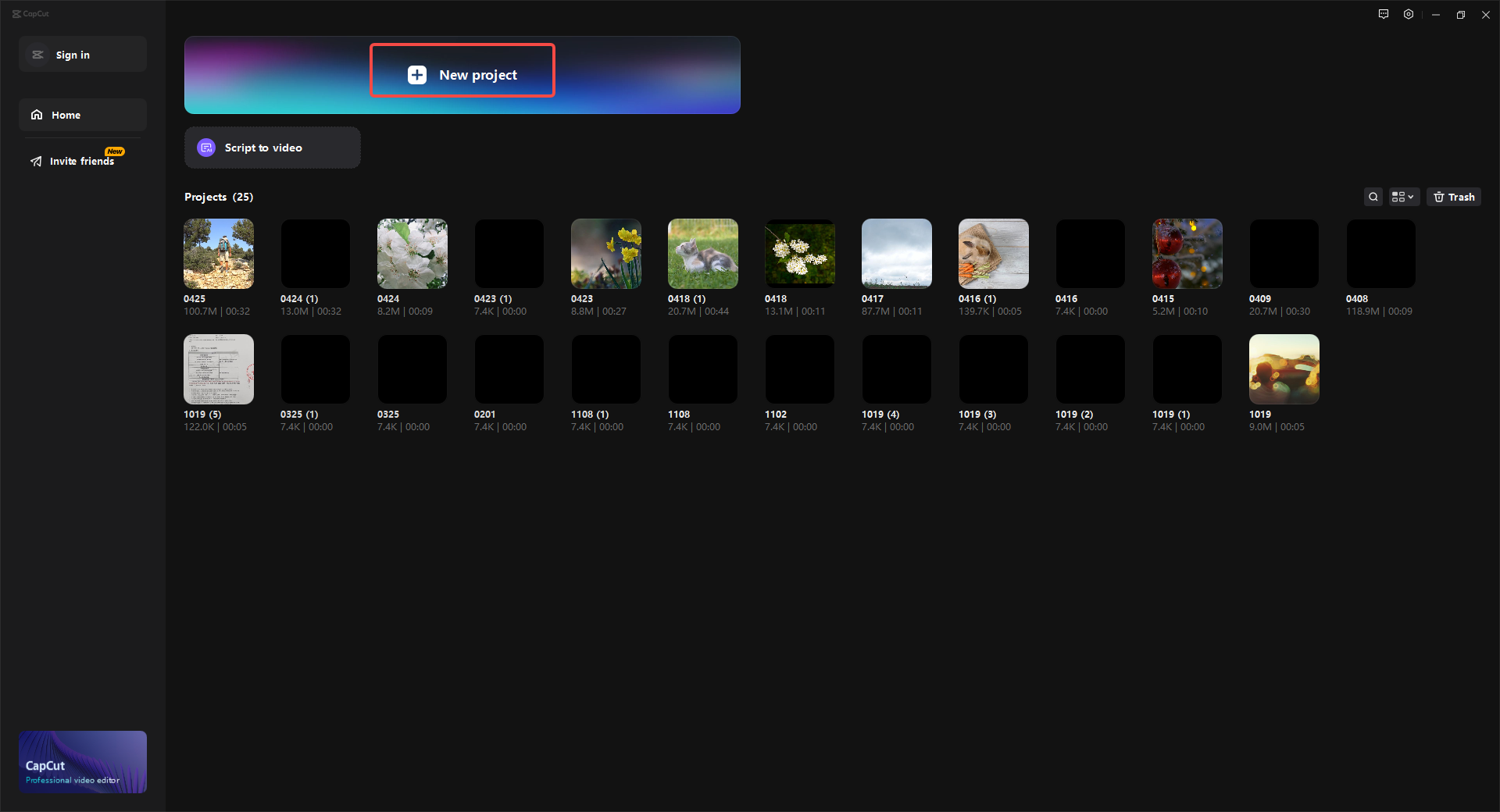Screen dimensions: 1500x812
Task: Click the CapCut Professional video editor banner
Action: 83,762
